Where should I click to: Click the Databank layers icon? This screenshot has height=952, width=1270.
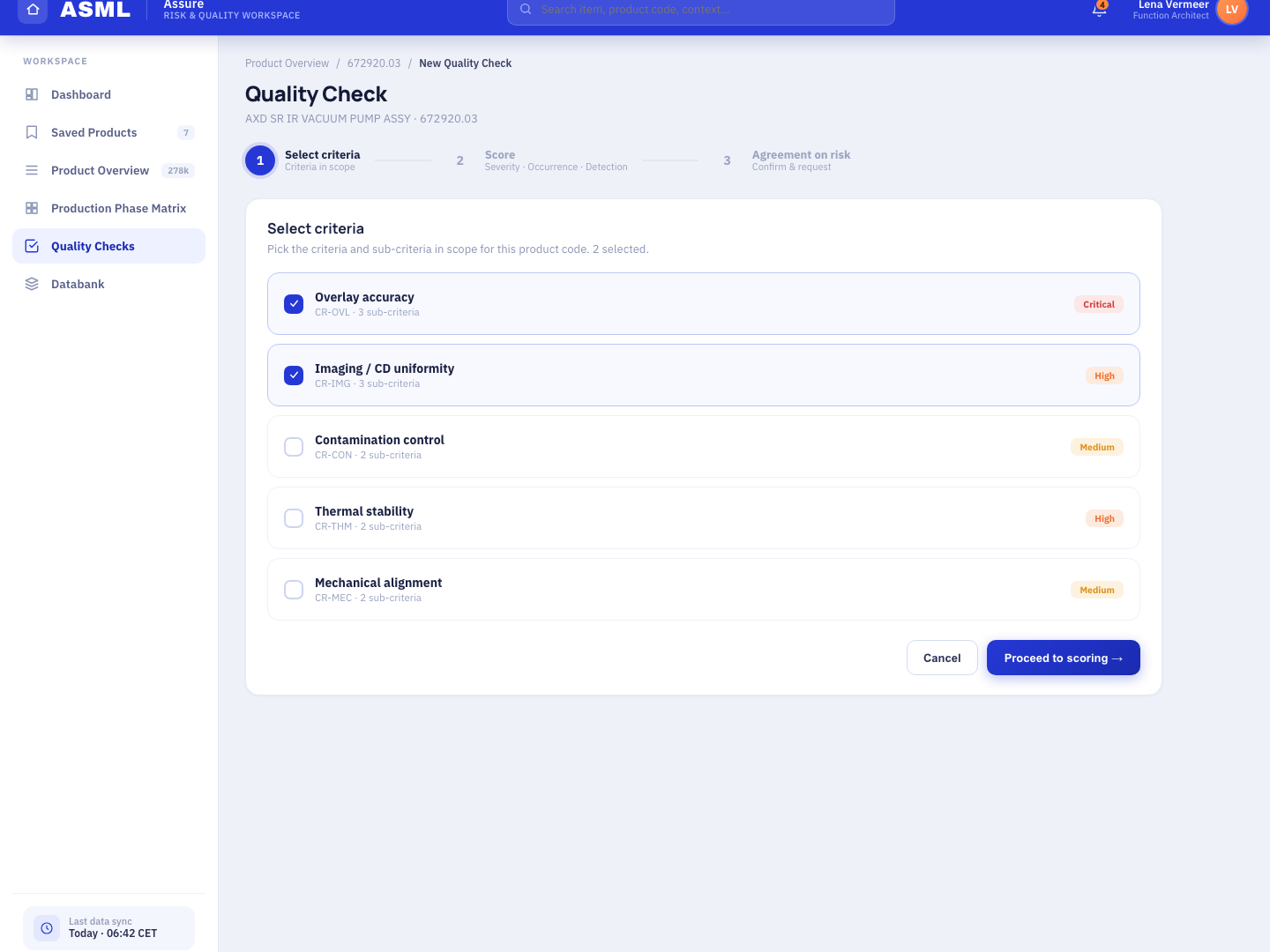(32, 284)
